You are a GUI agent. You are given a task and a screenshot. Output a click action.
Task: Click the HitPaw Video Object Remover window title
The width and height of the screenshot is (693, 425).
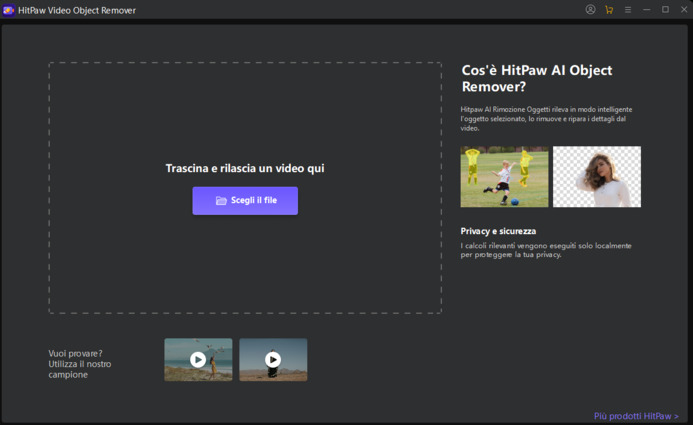pyautogui.click(x=77, y=10)
